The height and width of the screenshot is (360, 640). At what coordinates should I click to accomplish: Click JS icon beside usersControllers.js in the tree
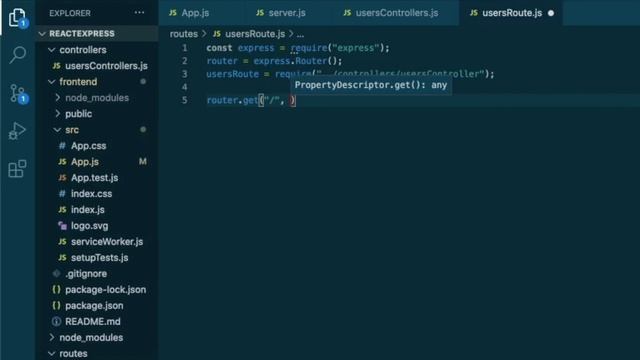tap(57, 66)
